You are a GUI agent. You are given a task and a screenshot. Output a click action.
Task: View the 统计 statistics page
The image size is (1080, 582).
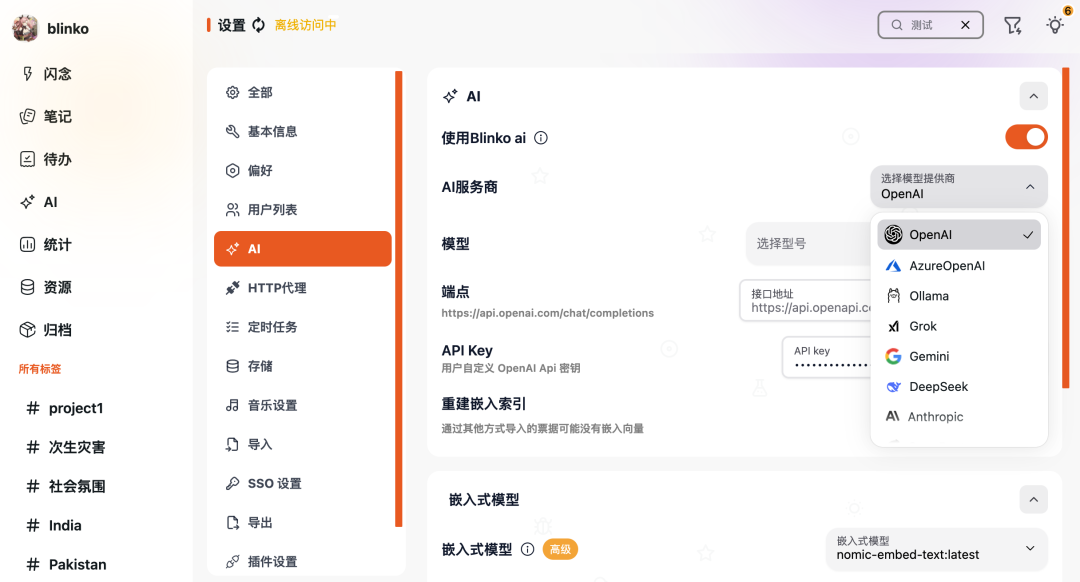(47, 245)
